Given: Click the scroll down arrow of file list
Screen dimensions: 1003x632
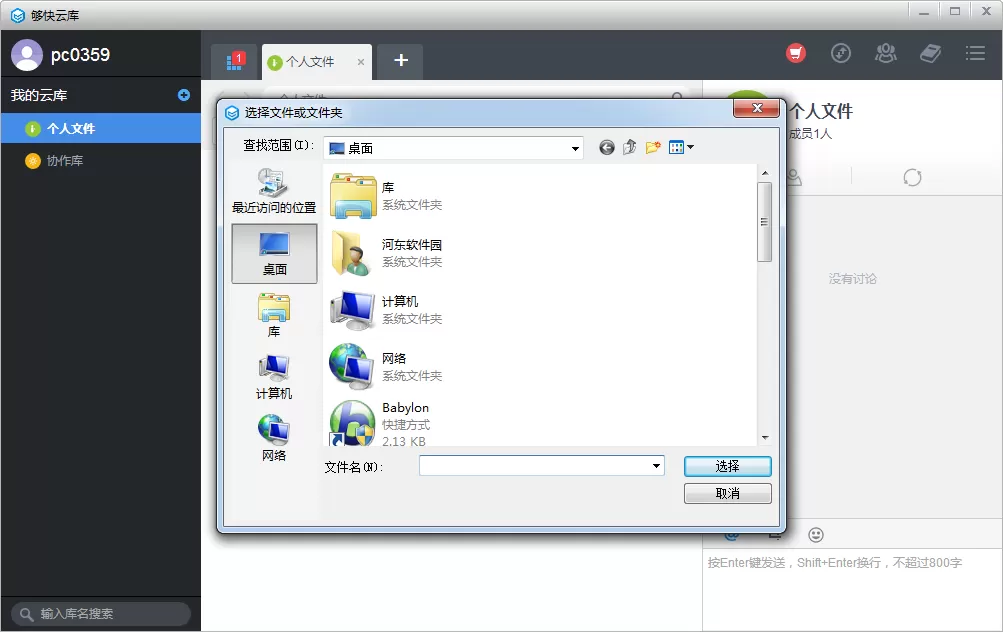Looking at the screenshot, I should (x=764, y=438).
